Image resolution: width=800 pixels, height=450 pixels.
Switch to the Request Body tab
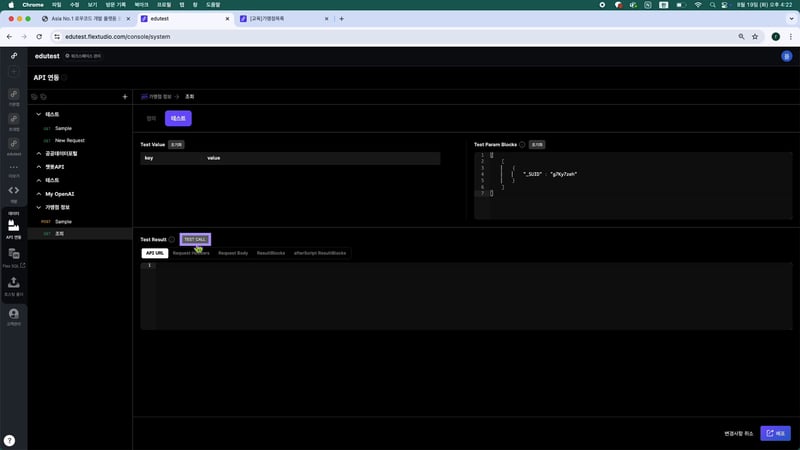coord(232,253)
